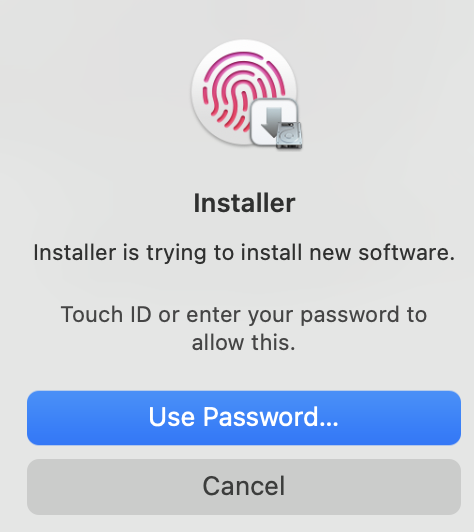Click the Installer package badge icon

pyautogui.click(x=276, y=124)
